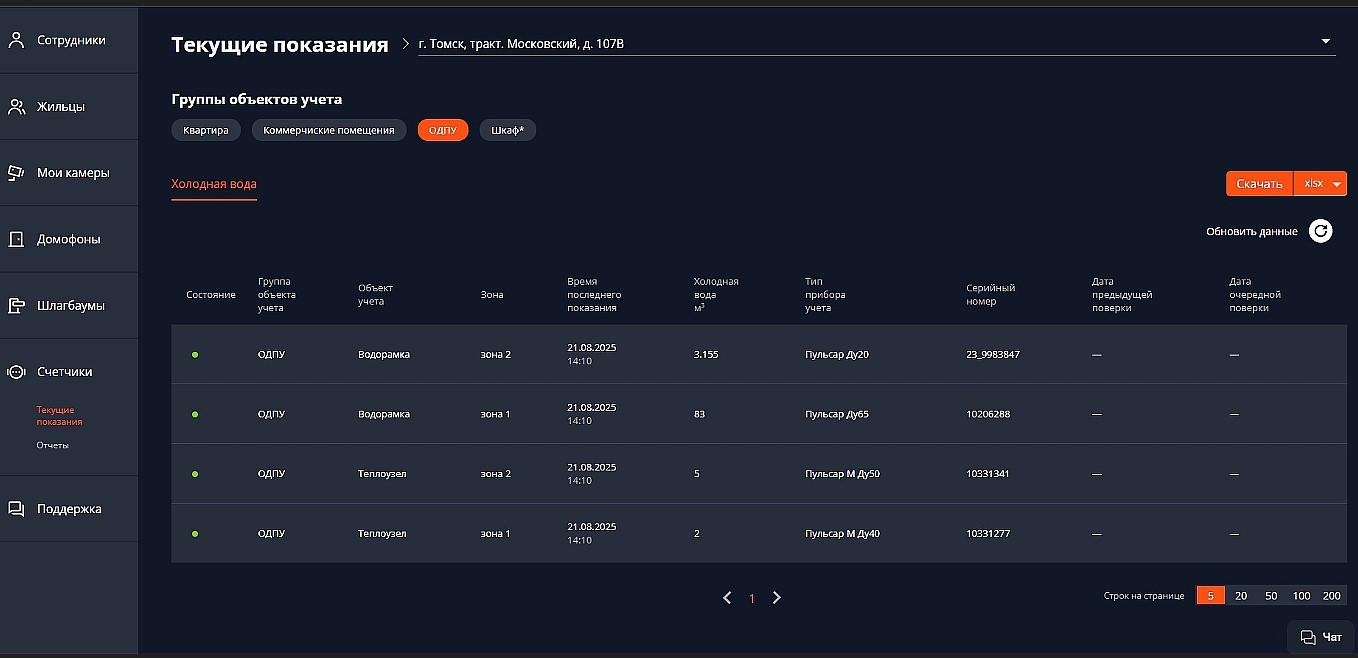Set rows per page to 50
This screenshot has width=1358, height=658.
pos(1270,596)
